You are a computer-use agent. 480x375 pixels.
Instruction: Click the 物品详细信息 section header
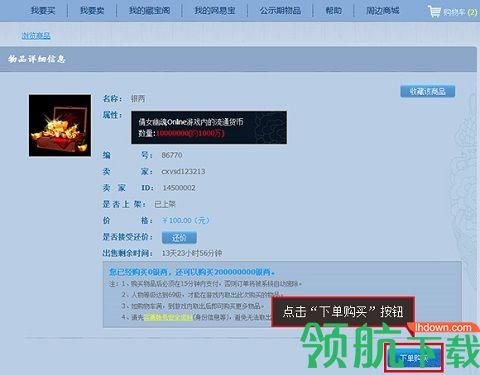pos(37,59)
